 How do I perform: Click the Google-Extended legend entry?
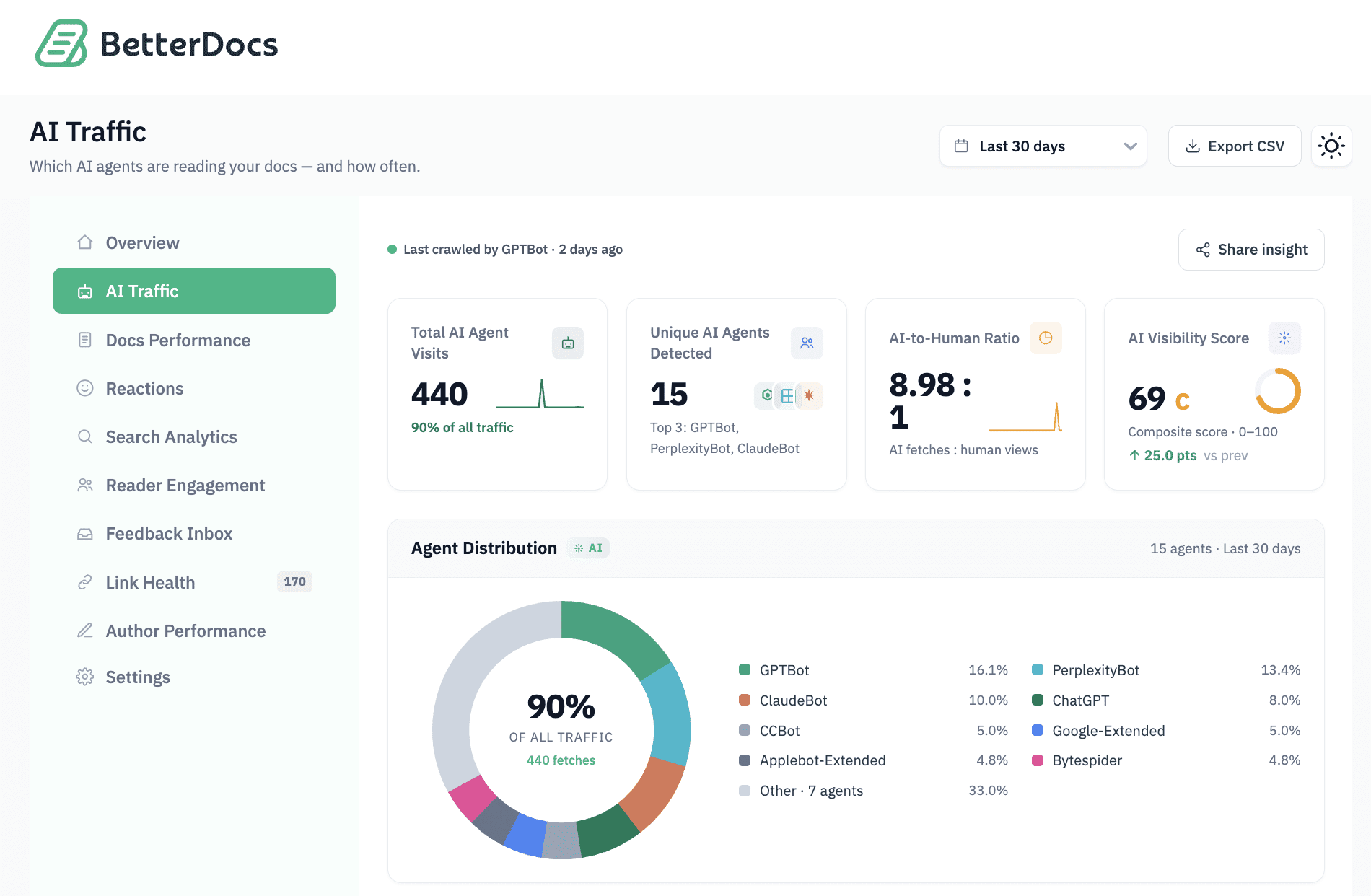[1166, 731]
